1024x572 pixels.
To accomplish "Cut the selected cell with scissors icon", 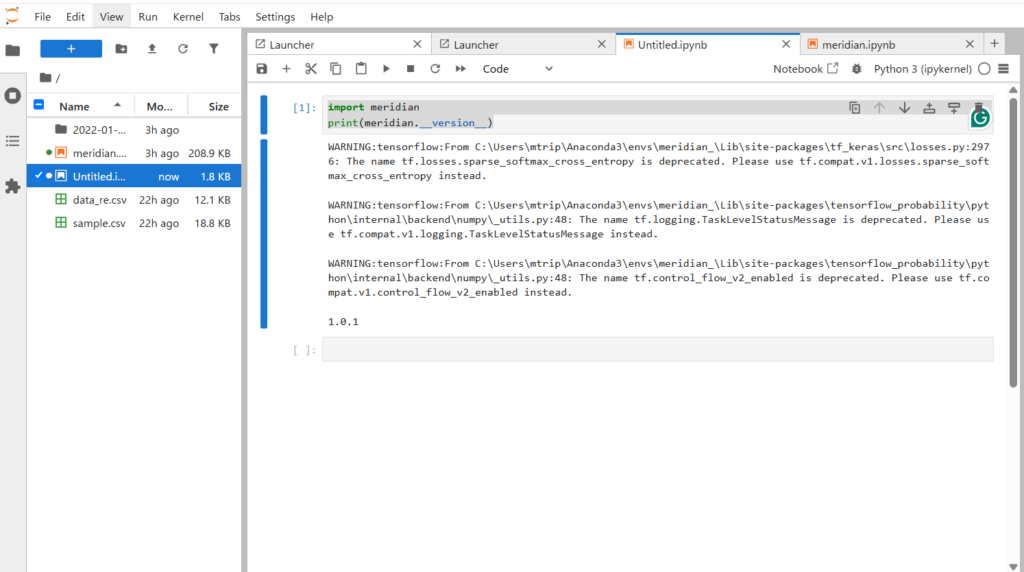I will (311, 69).
